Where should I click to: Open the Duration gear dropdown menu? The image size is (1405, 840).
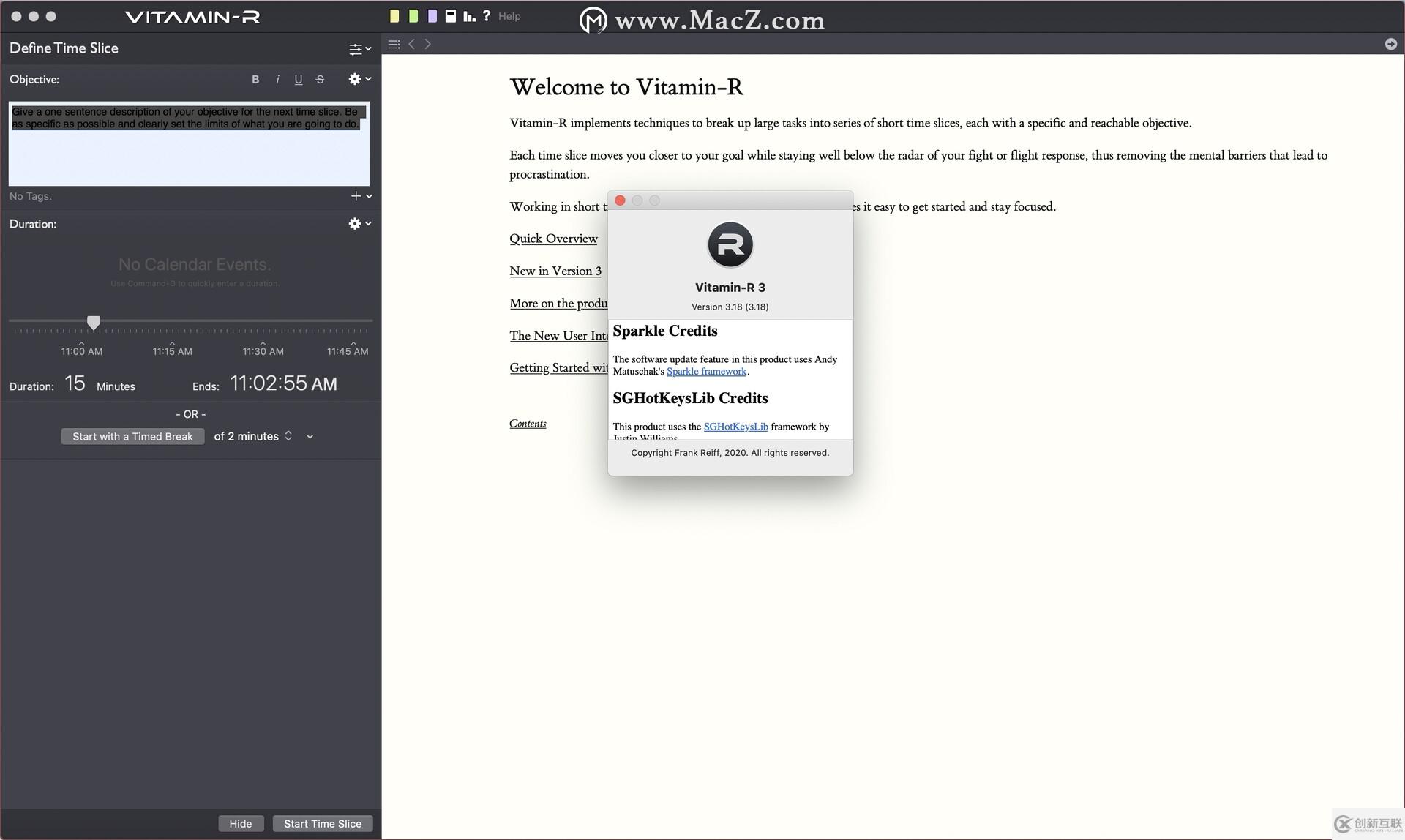click(359, 224)
